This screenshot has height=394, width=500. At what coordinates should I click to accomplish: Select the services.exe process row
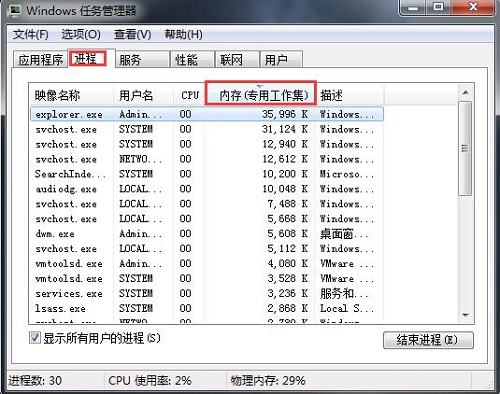pos(207,293)
